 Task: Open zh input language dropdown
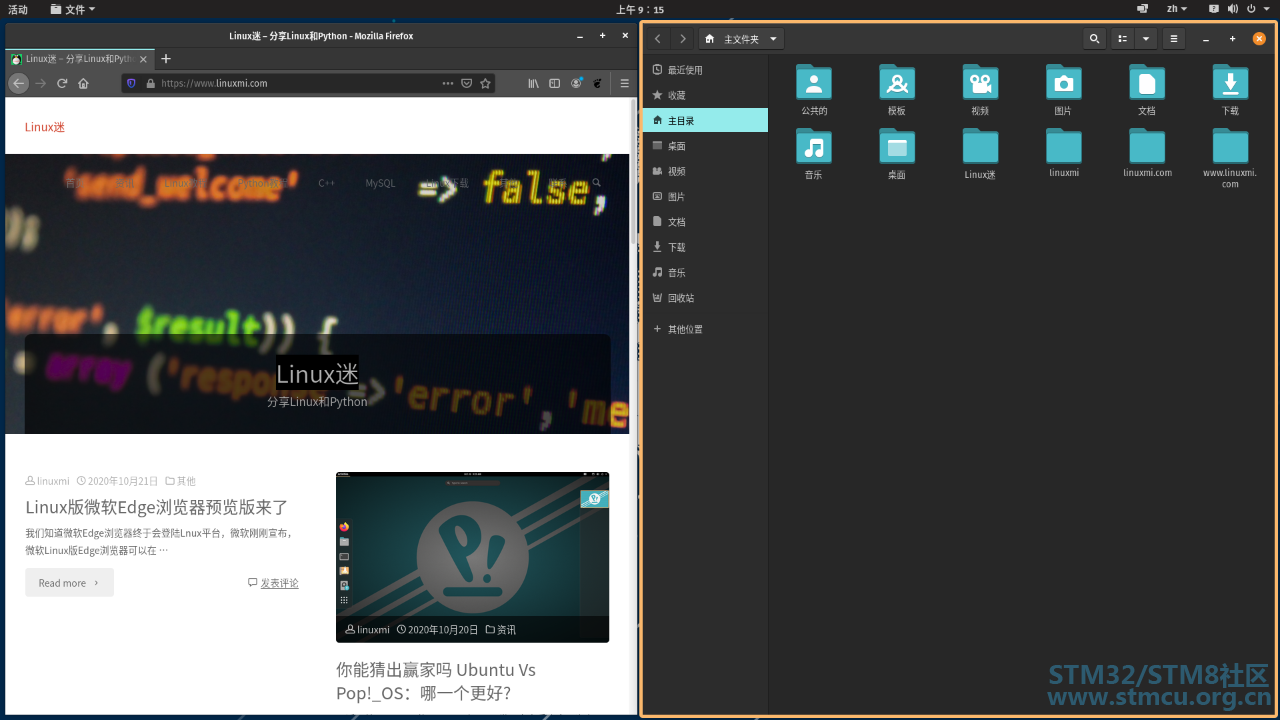[x=1177, y=9]
